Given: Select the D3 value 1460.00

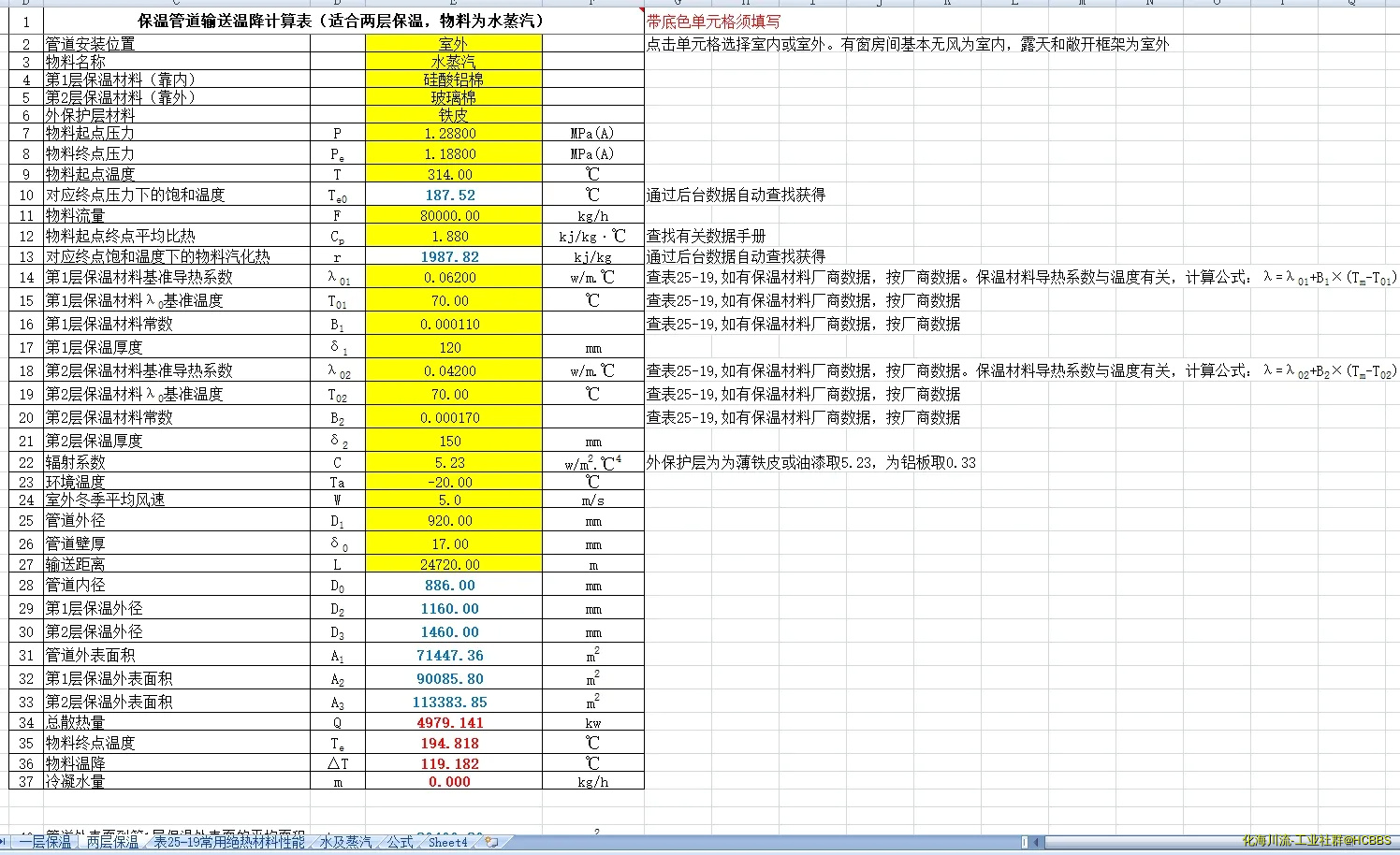Looking at the screenshot, I should [454, 631].
